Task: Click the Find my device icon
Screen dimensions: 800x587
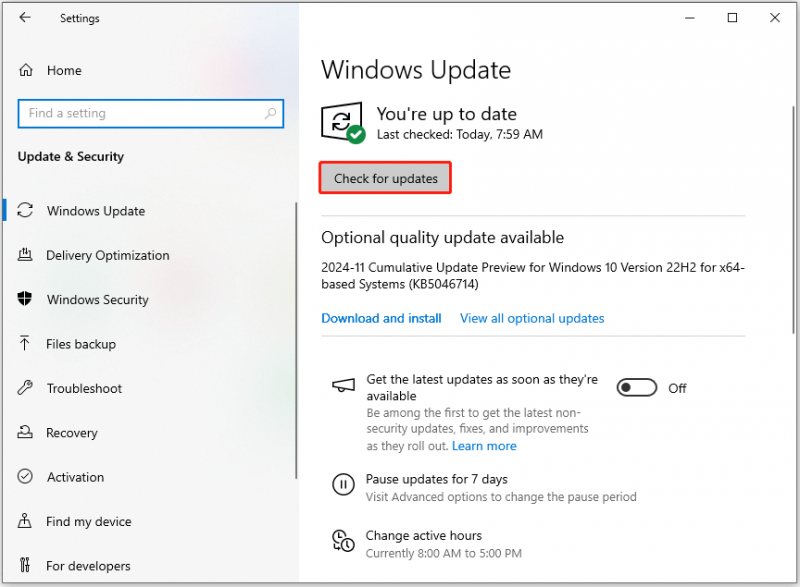Action: pos(24,521)
